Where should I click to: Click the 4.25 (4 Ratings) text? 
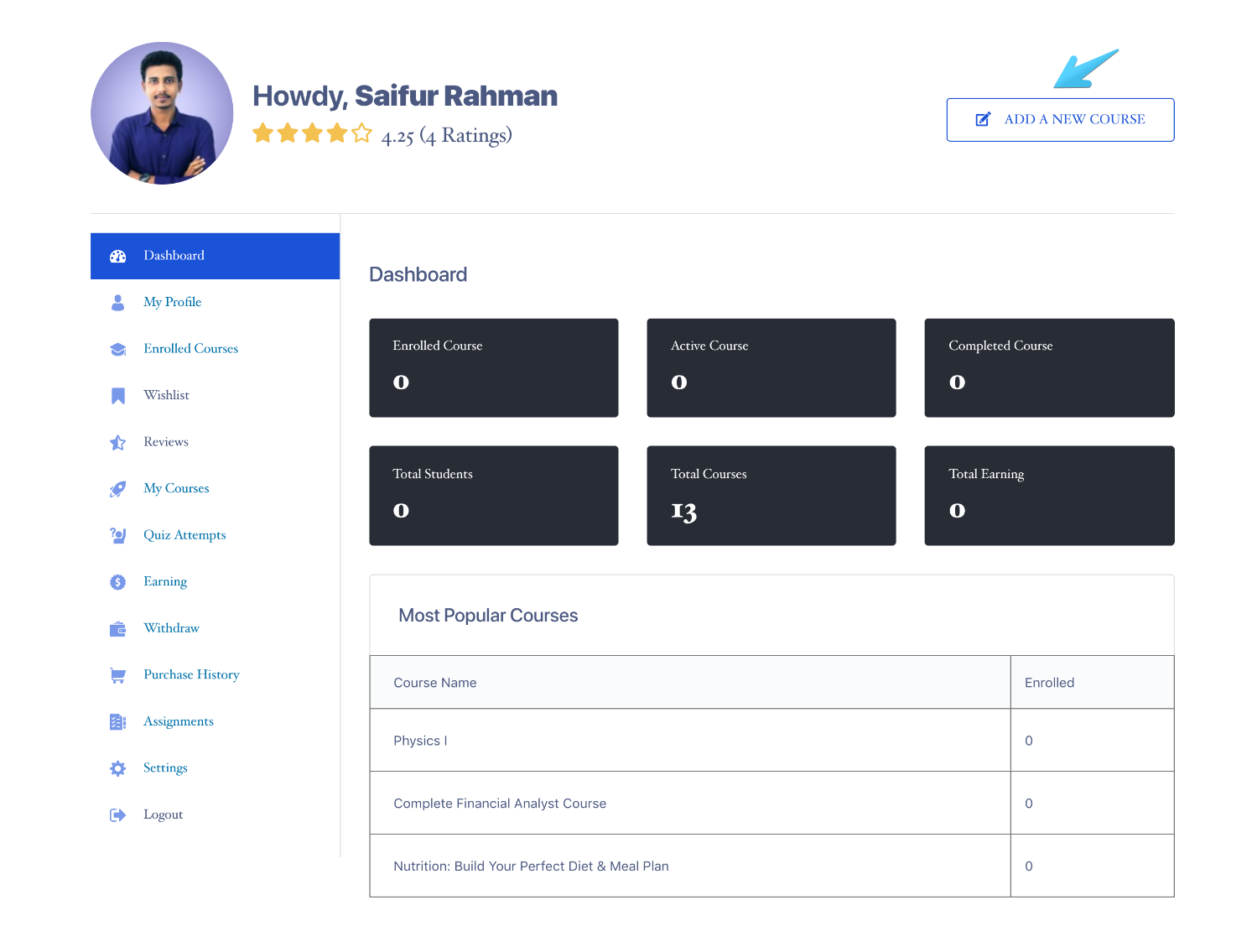(x=446, y=136)
